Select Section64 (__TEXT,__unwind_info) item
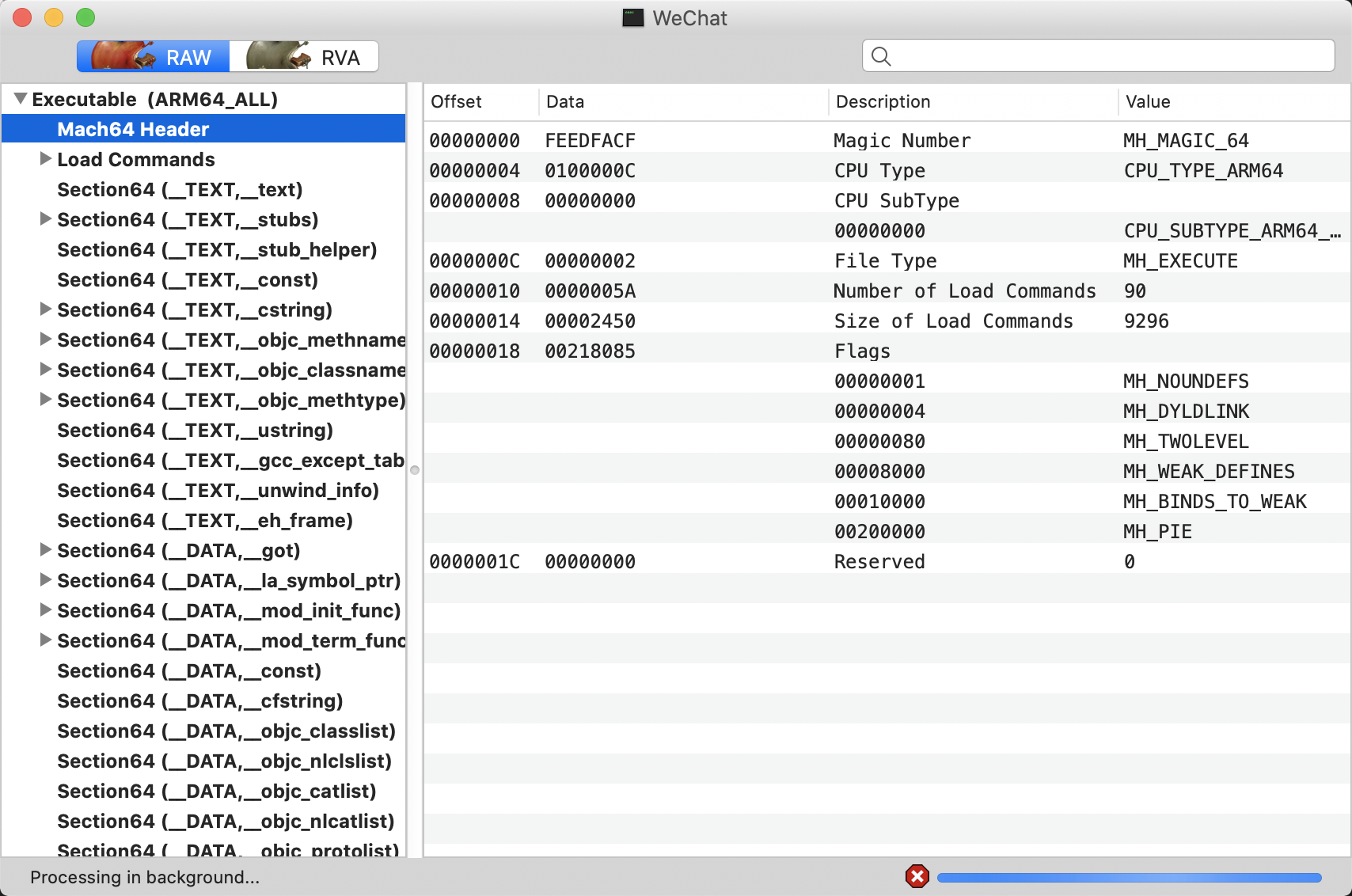The image size is (1352, 896). click(218, 491)
